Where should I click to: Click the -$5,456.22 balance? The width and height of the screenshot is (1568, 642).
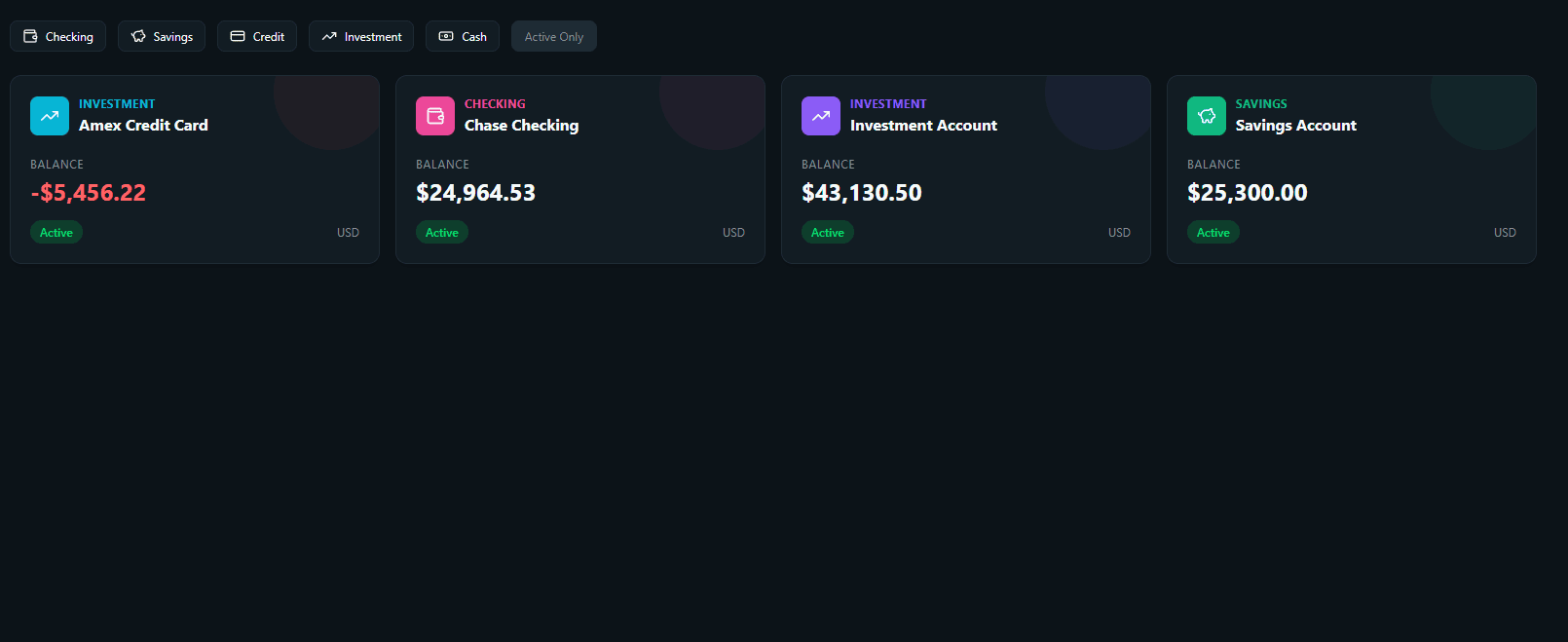click(x=88, y=193)
